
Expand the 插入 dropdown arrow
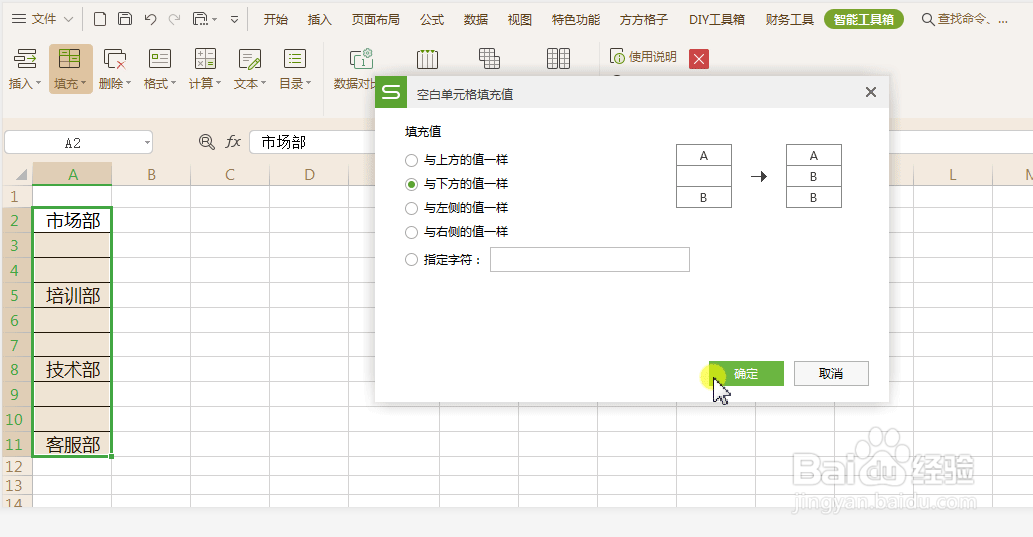click(38, 84)
